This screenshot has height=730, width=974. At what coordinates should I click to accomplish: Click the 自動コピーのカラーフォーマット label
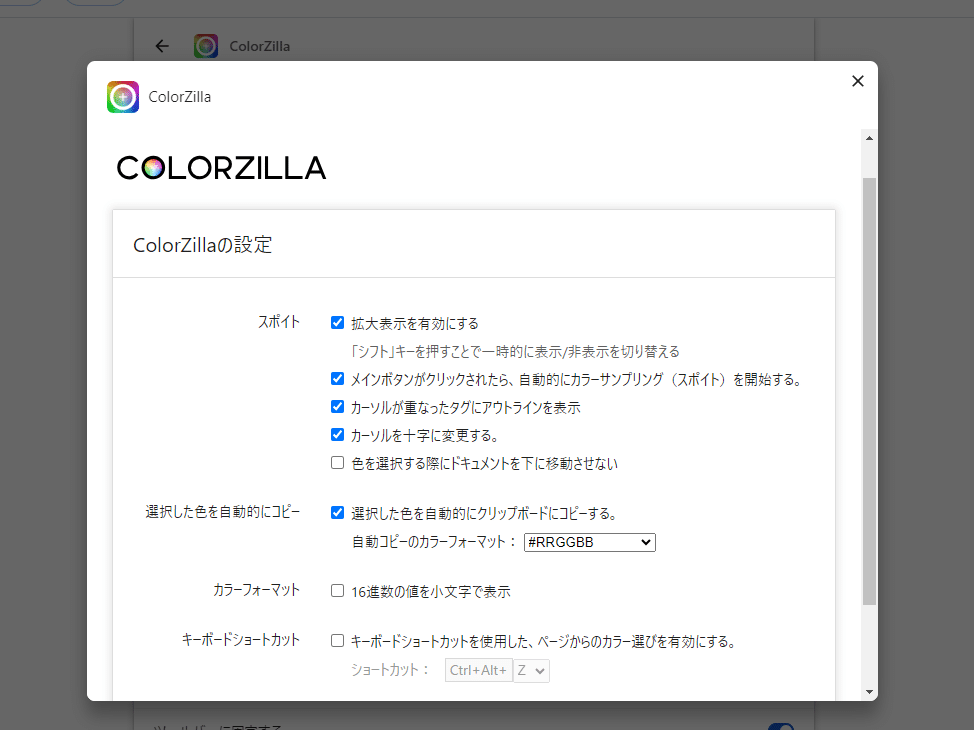pyautogui.click(x=434, y=542)
